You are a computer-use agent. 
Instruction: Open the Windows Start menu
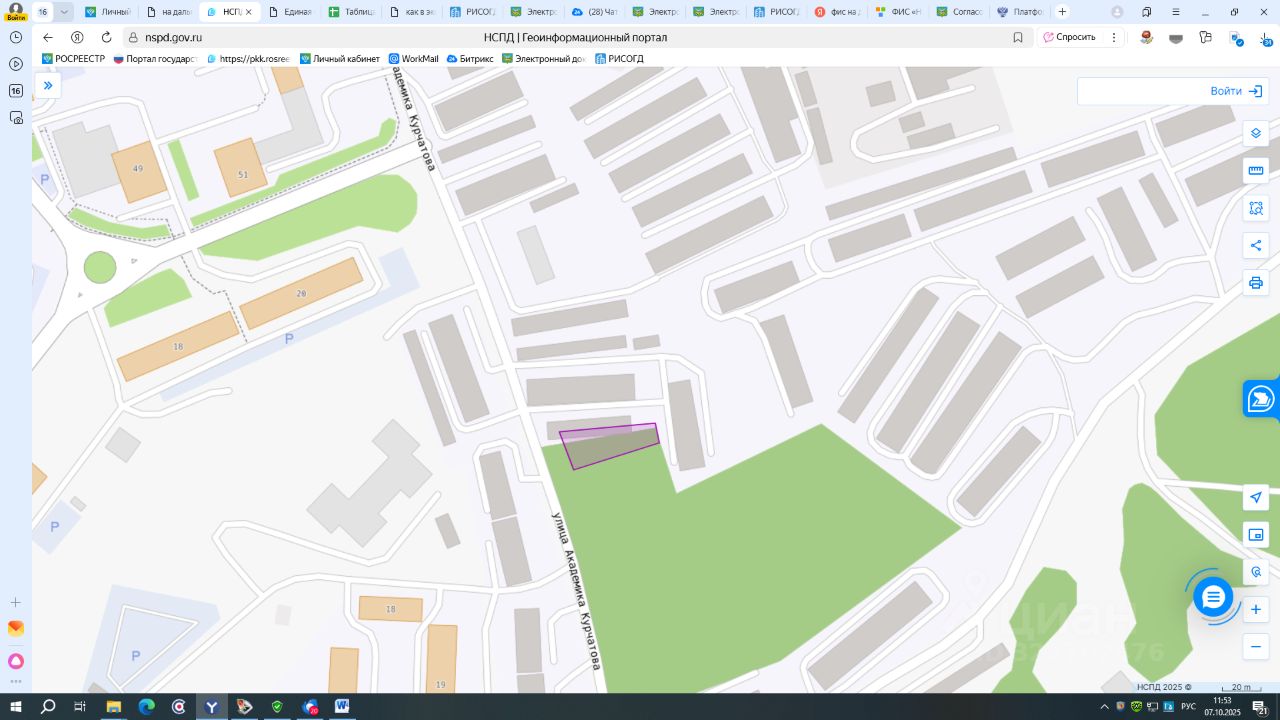tap(16, 707)
